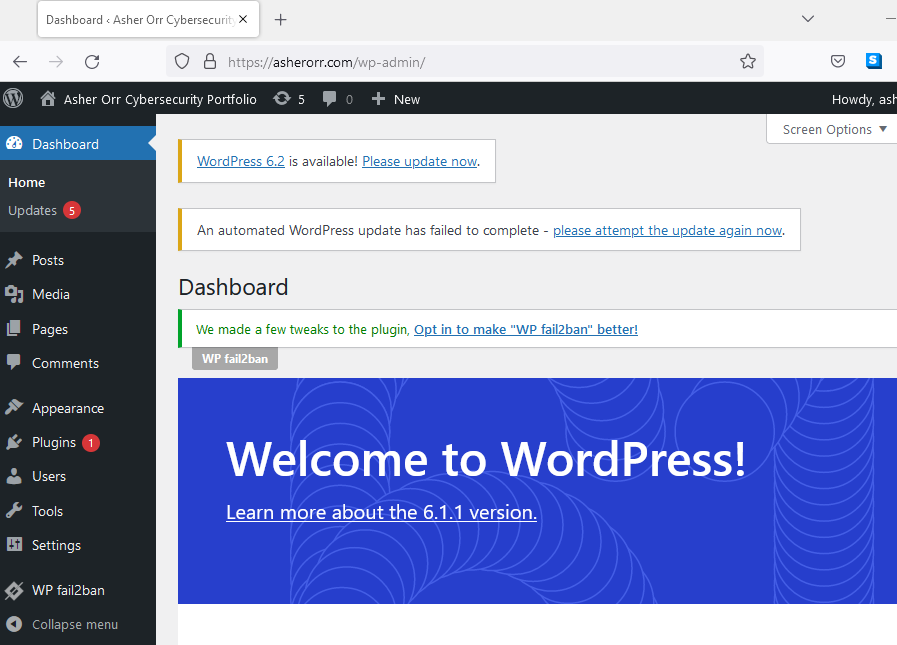Bookmark this page with star icon

point(748,61)
